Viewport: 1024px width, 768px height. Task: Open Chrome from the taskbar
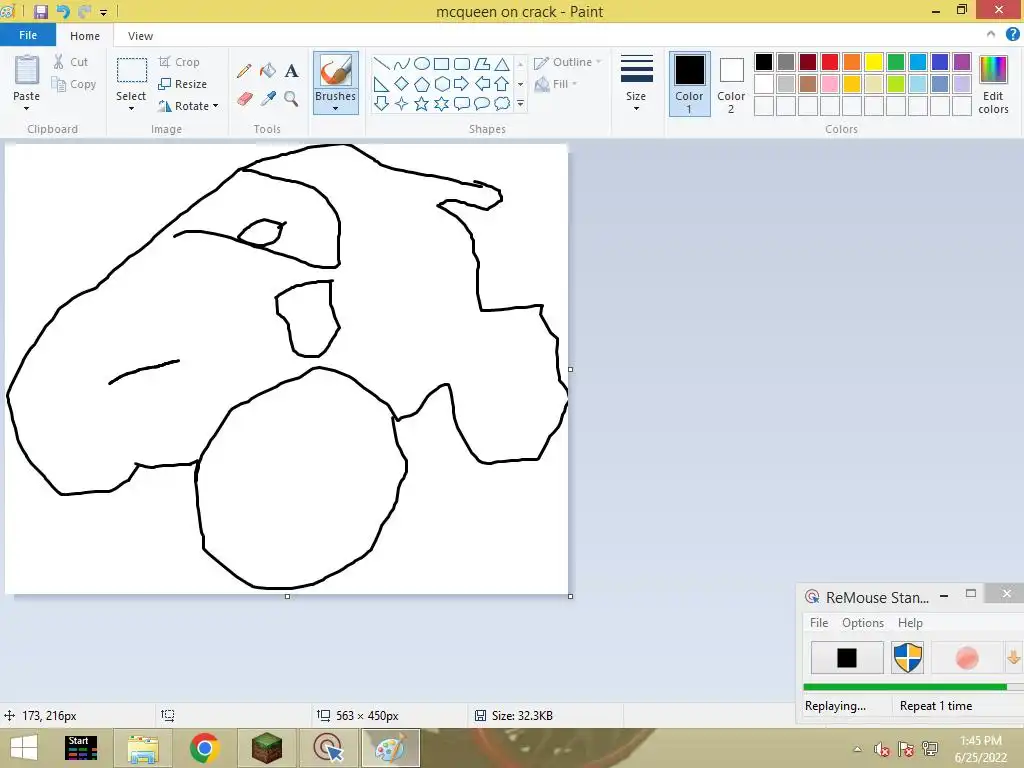204,748
